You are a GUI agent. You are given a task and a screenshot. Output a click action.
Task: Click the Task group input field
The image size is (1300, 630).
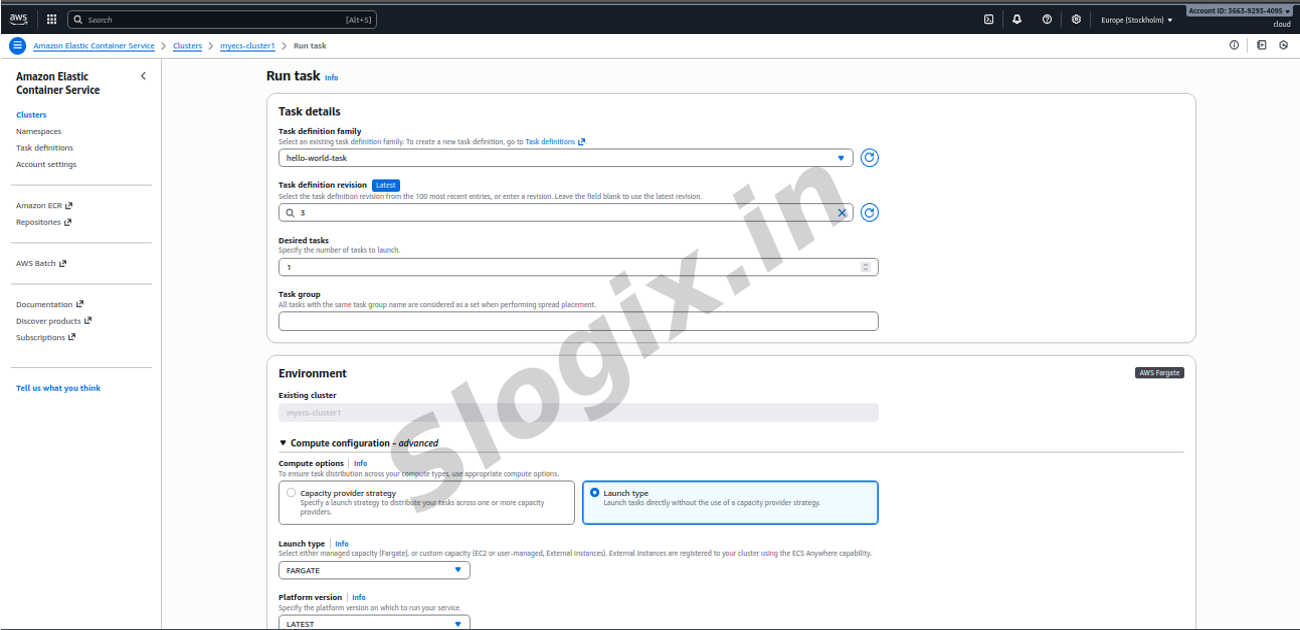[x=578, y=321]
